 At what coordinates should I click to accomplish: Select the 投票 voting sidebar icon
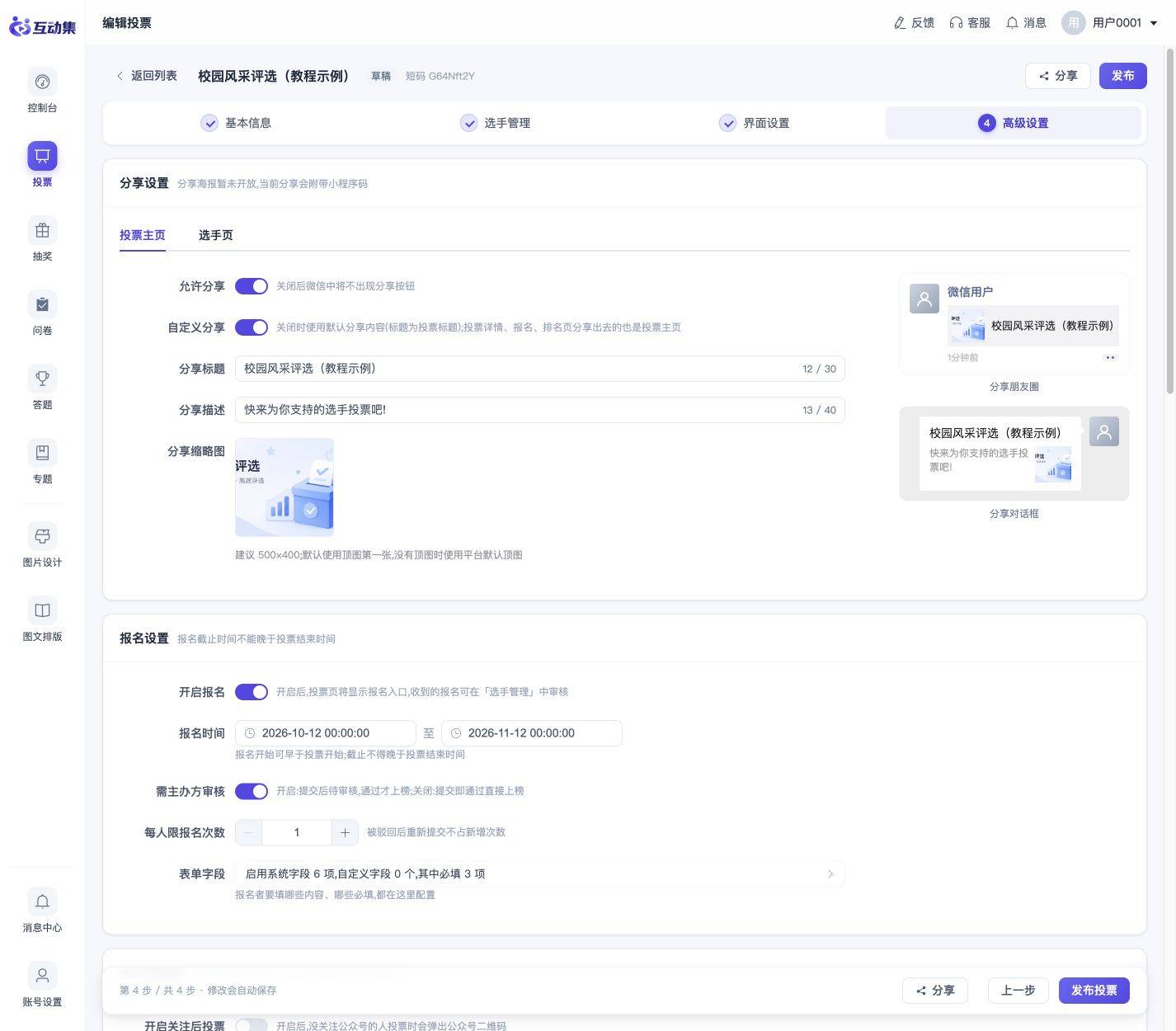pos(42,156)
